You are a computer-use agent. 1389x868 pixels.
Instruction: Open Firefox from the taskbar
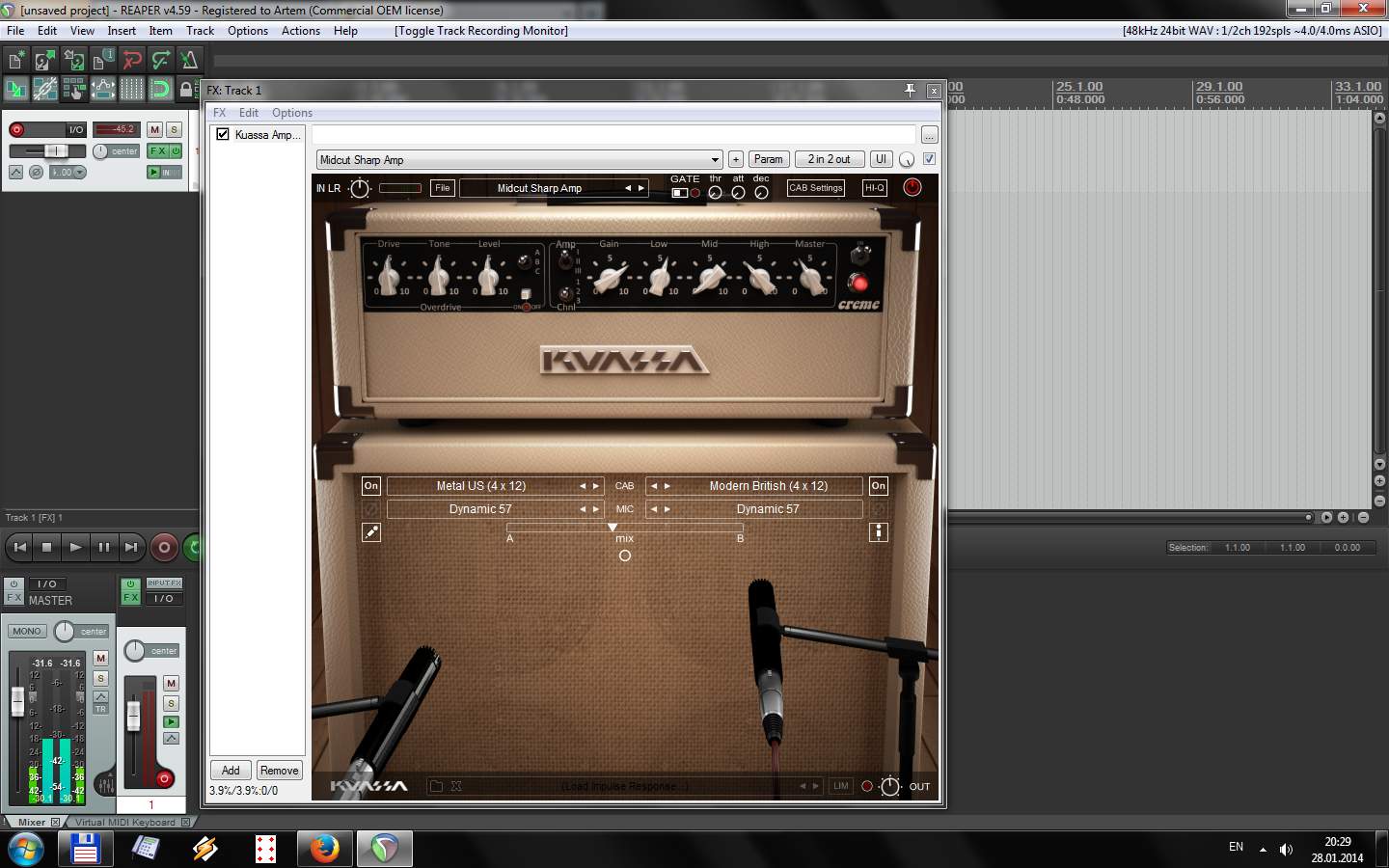tap(324, 849)
